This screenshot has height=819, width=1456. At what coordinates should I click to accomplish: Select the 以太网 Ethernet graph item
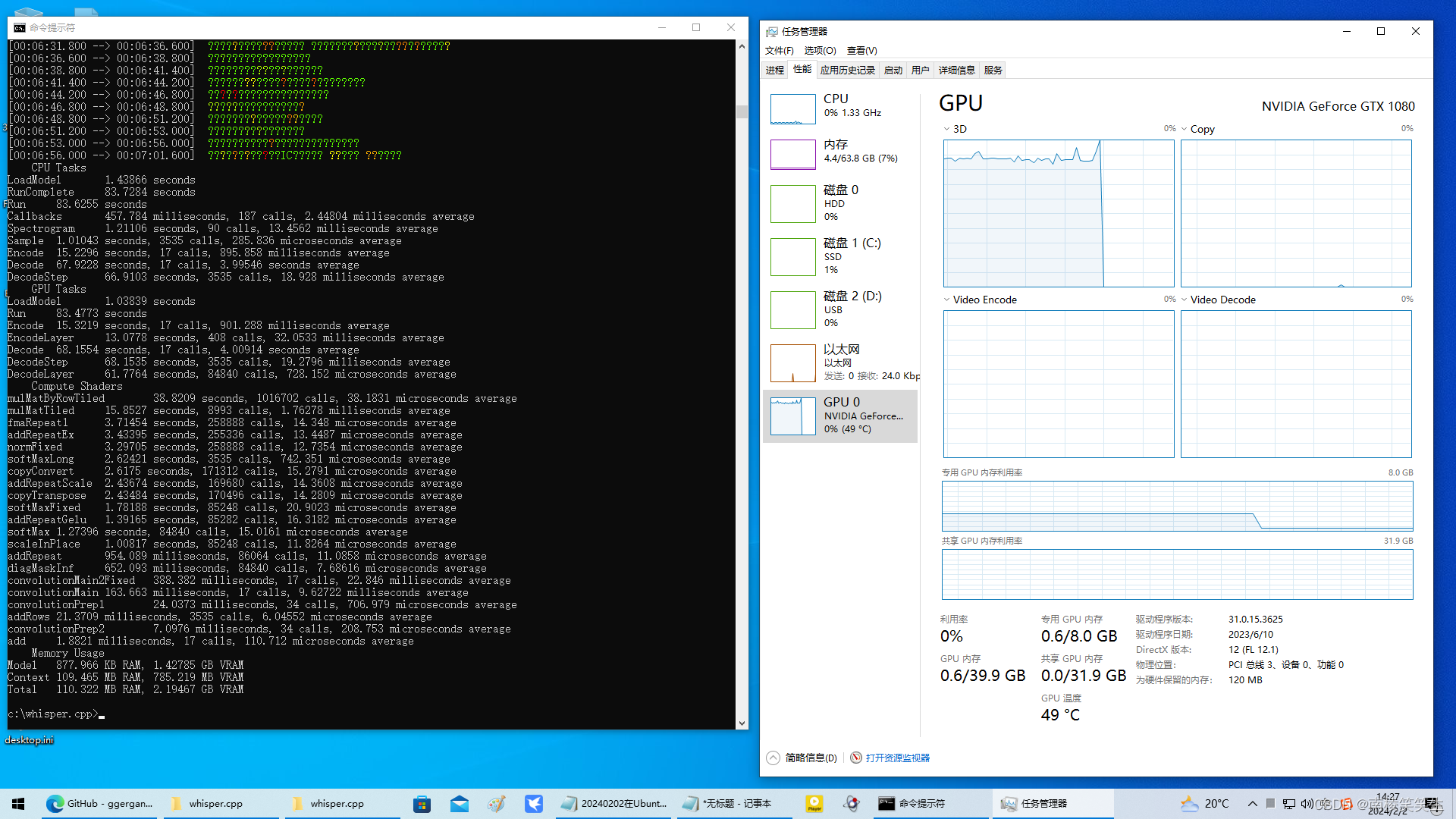792,362
